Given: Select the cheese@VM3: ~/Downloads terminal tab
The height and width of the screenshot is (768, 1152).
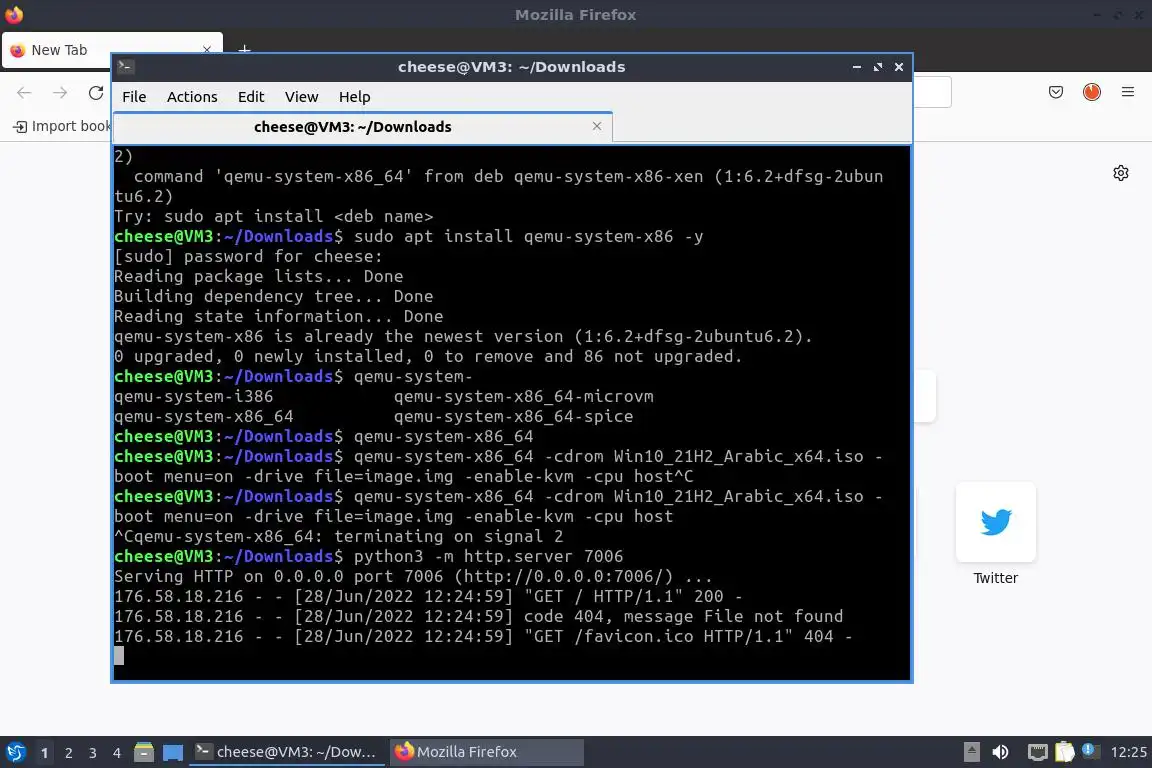Looking at the screenshot, I should click(x=363, y=126).
